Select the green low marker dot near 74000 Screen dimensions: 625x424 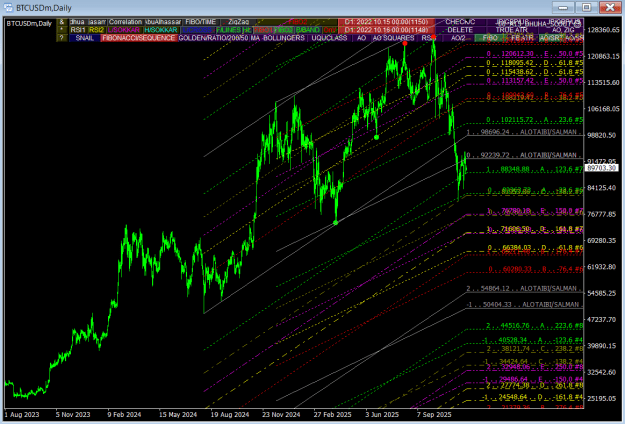(336, 223)
